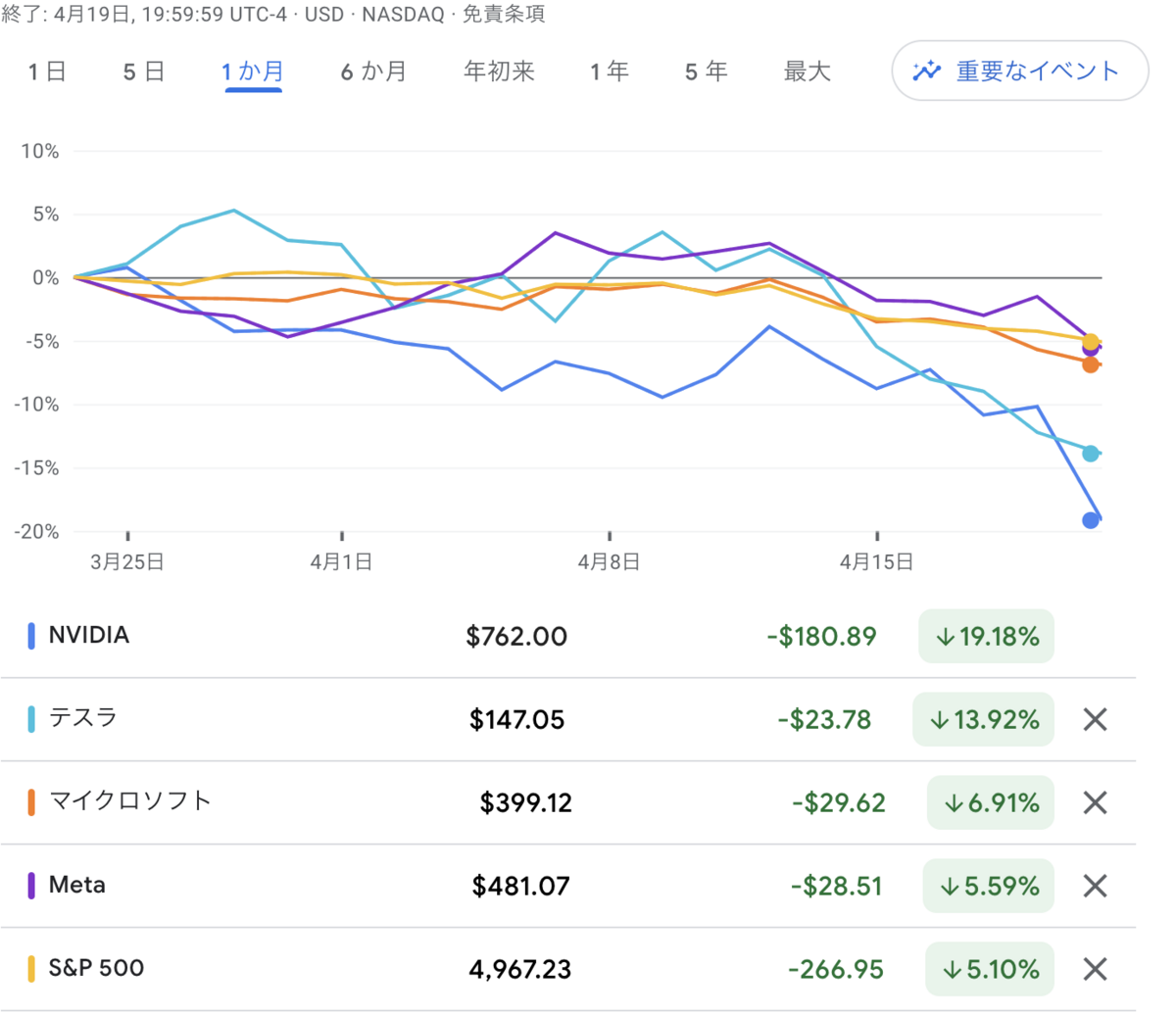
Task: Click the ↓5.10% change badge
Action: (990, 969)
